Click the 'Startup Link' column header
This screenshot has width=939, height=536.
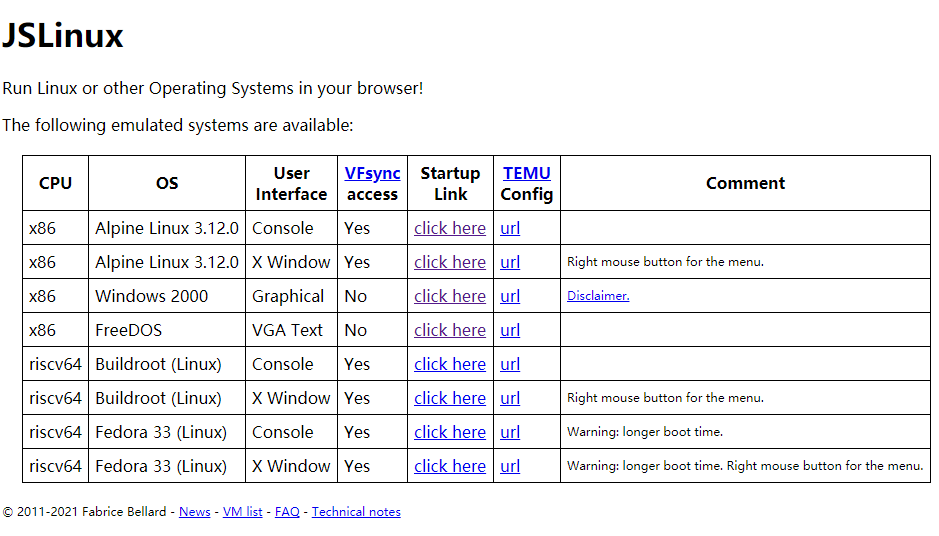(450, 184)
